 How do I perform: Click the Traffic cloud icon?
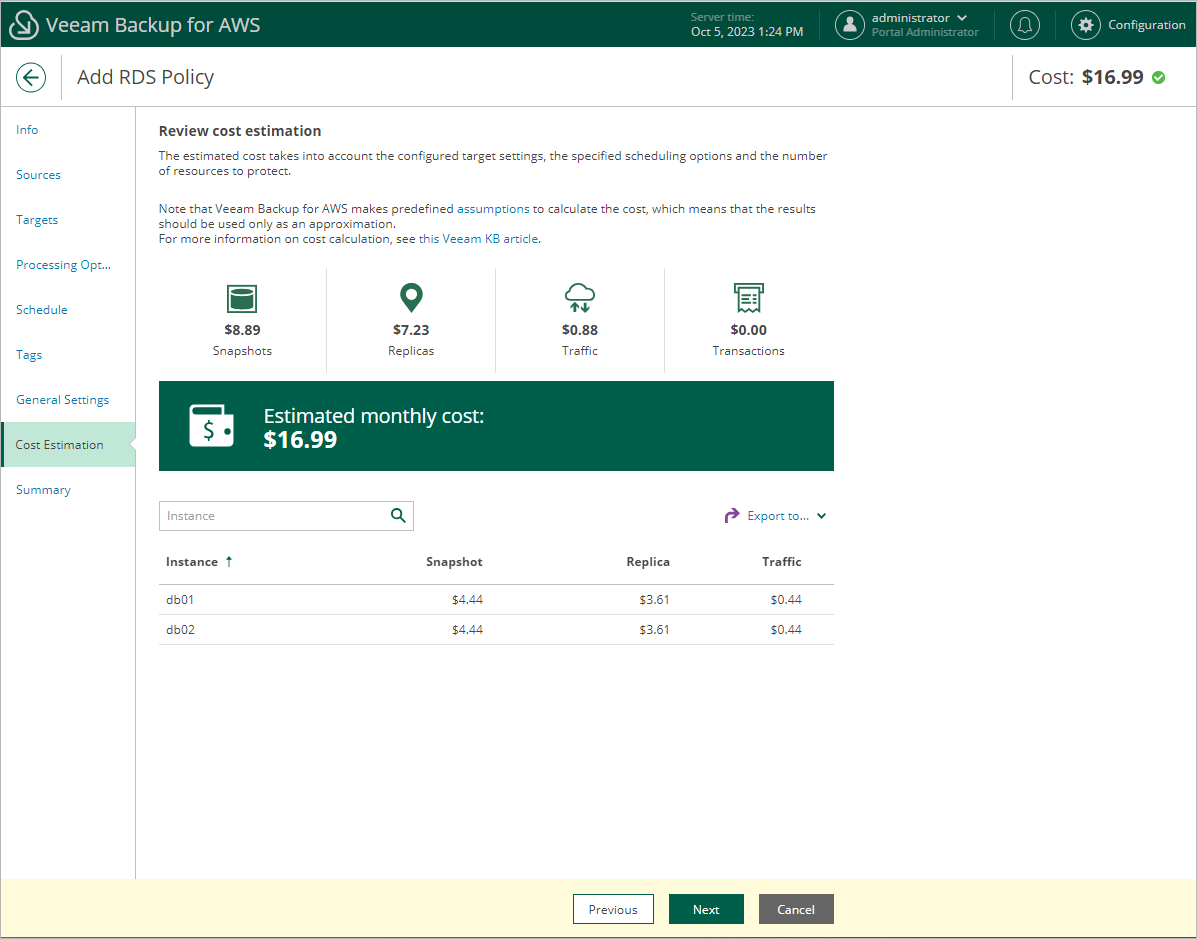tap(580, 298)
